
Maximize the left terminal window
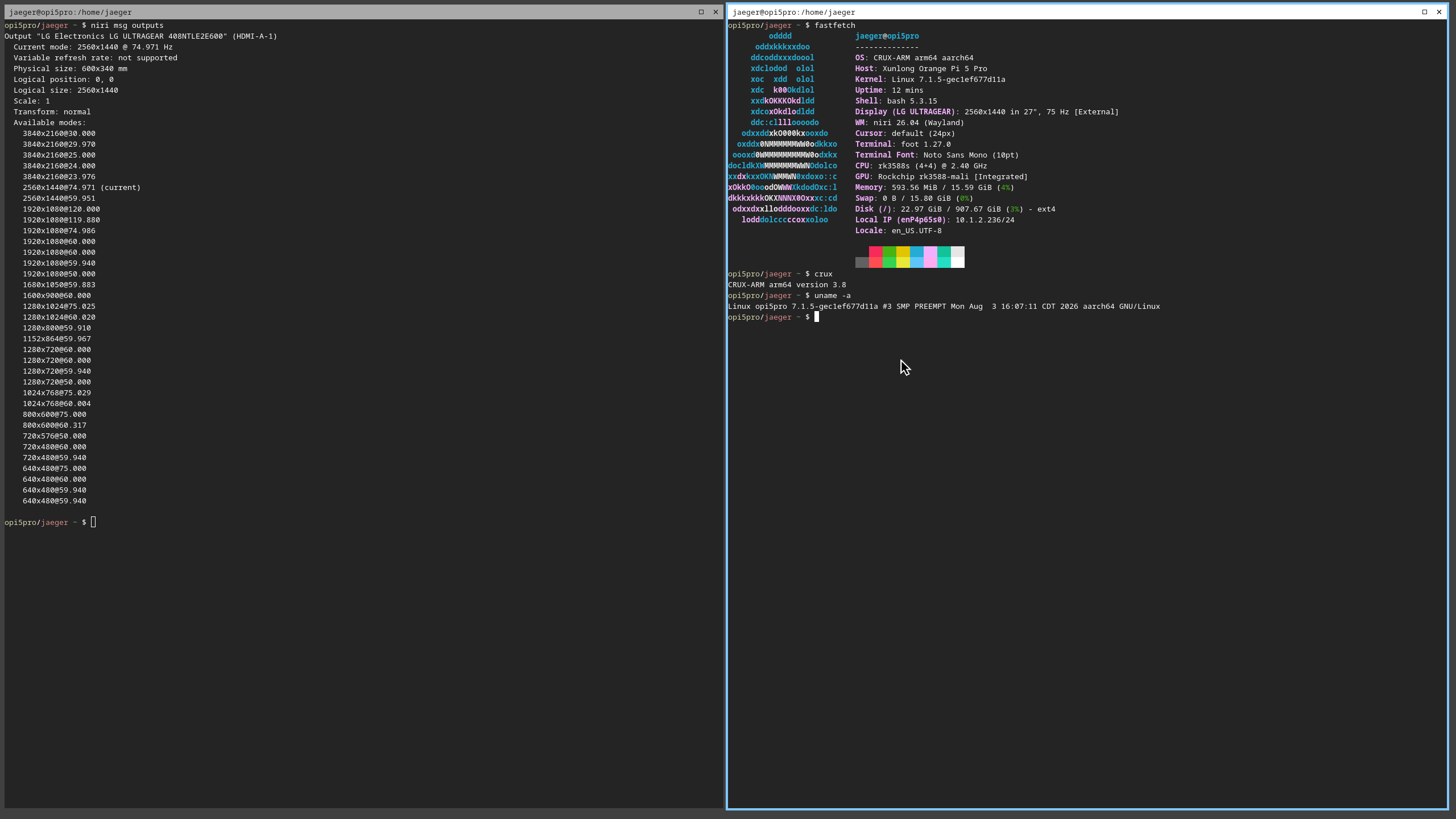(x=701, y=12)
